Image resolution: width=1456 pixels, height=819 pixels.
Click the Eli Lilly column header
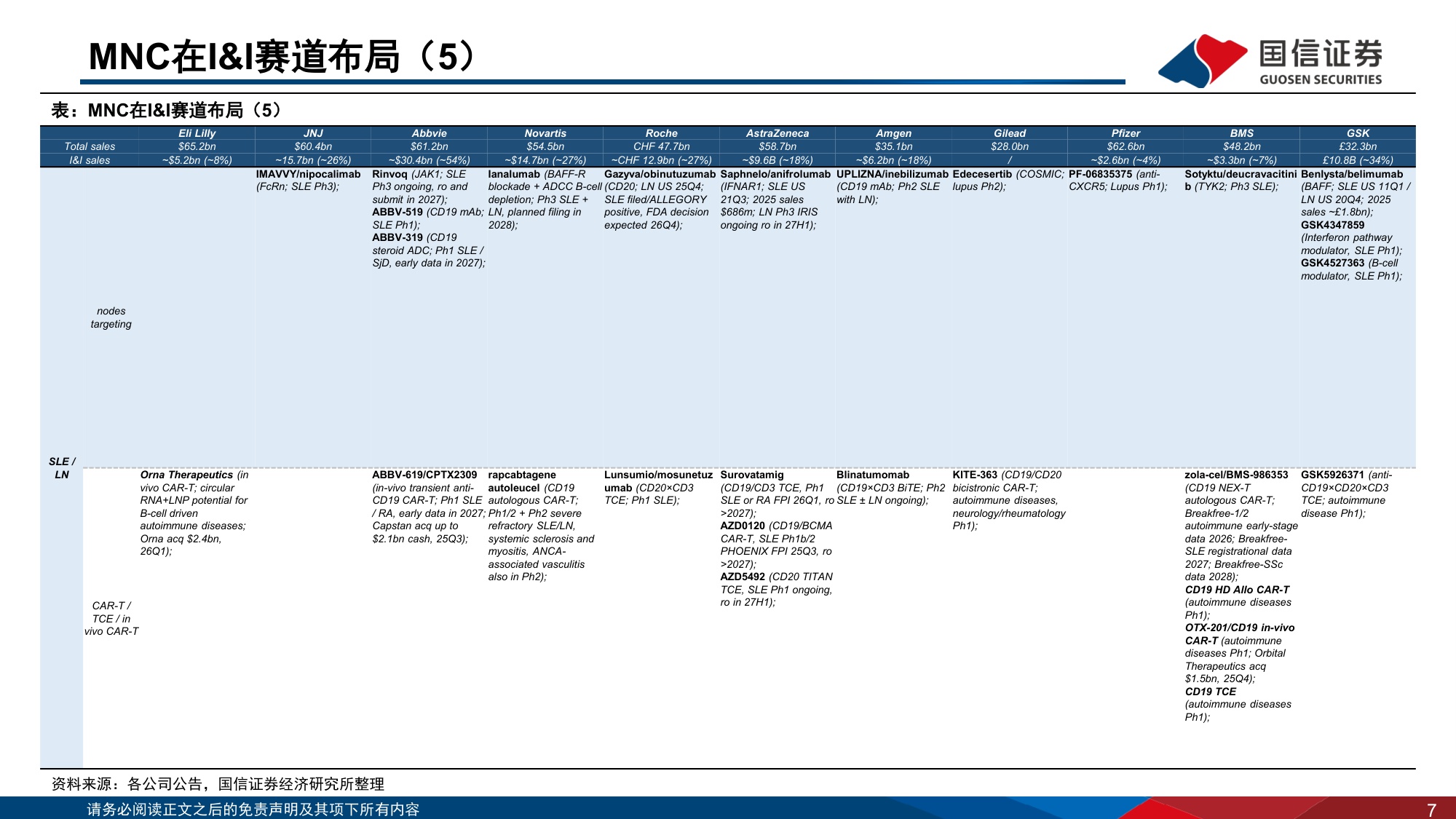coord(197,133)
